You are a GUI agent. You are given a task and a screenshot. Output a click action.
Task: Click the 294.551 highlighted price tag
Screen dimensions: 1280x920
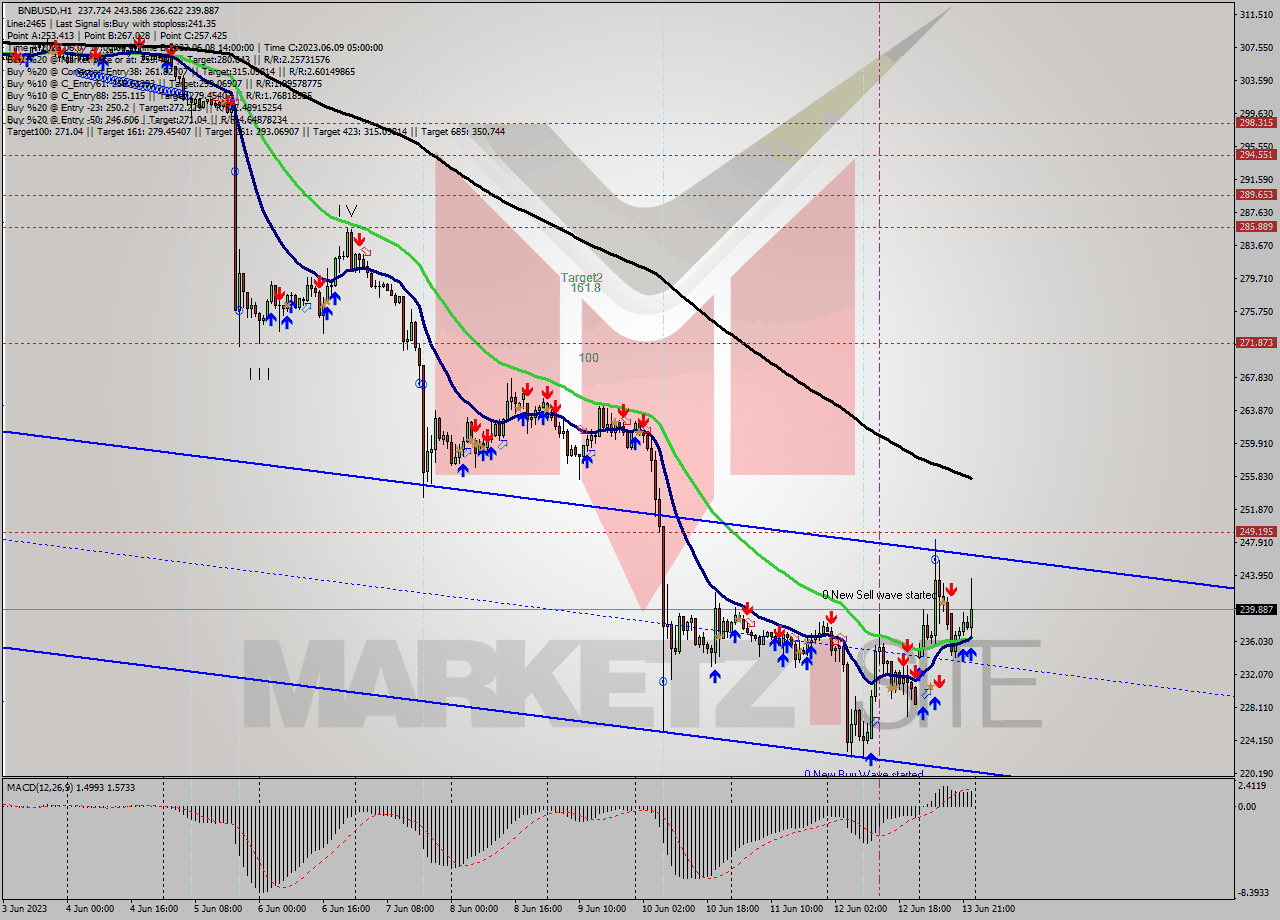(x=1255, y=154)
